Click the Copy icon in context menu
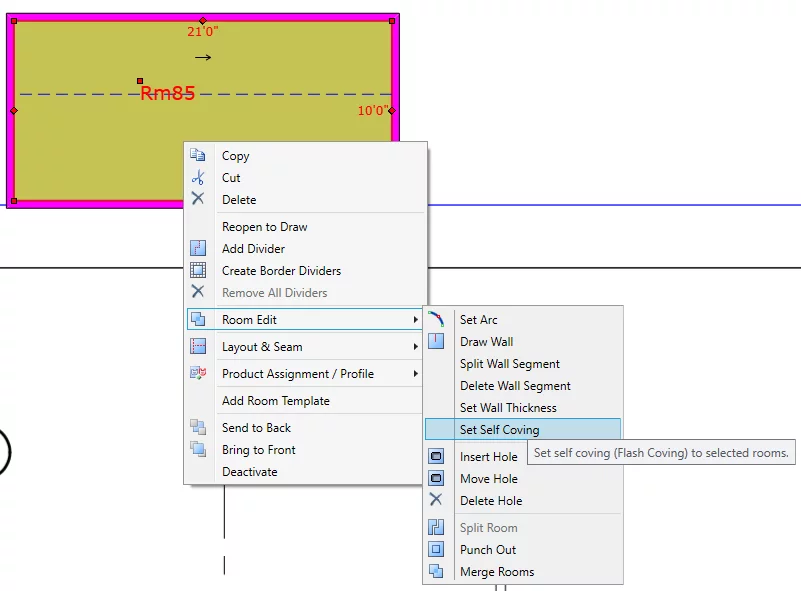801x591 pixels. coord(198,155)
